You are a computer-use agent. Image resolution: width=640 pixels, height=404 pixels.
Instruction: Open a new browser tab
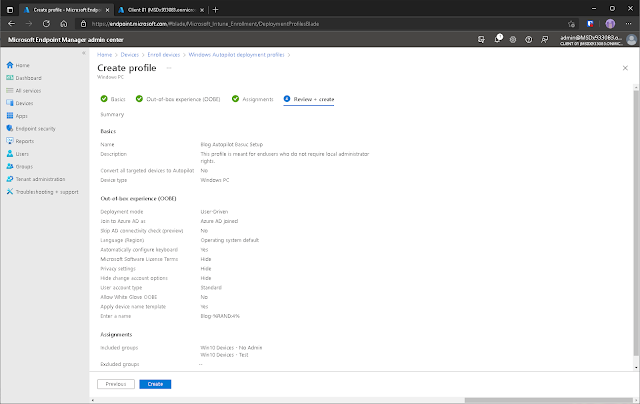[216, 10]
